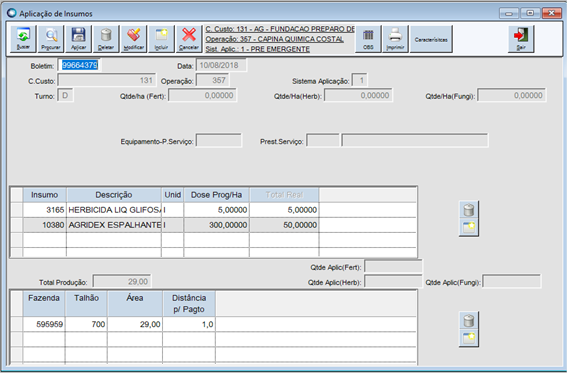Click the Área column header

[x=135, y=303]
